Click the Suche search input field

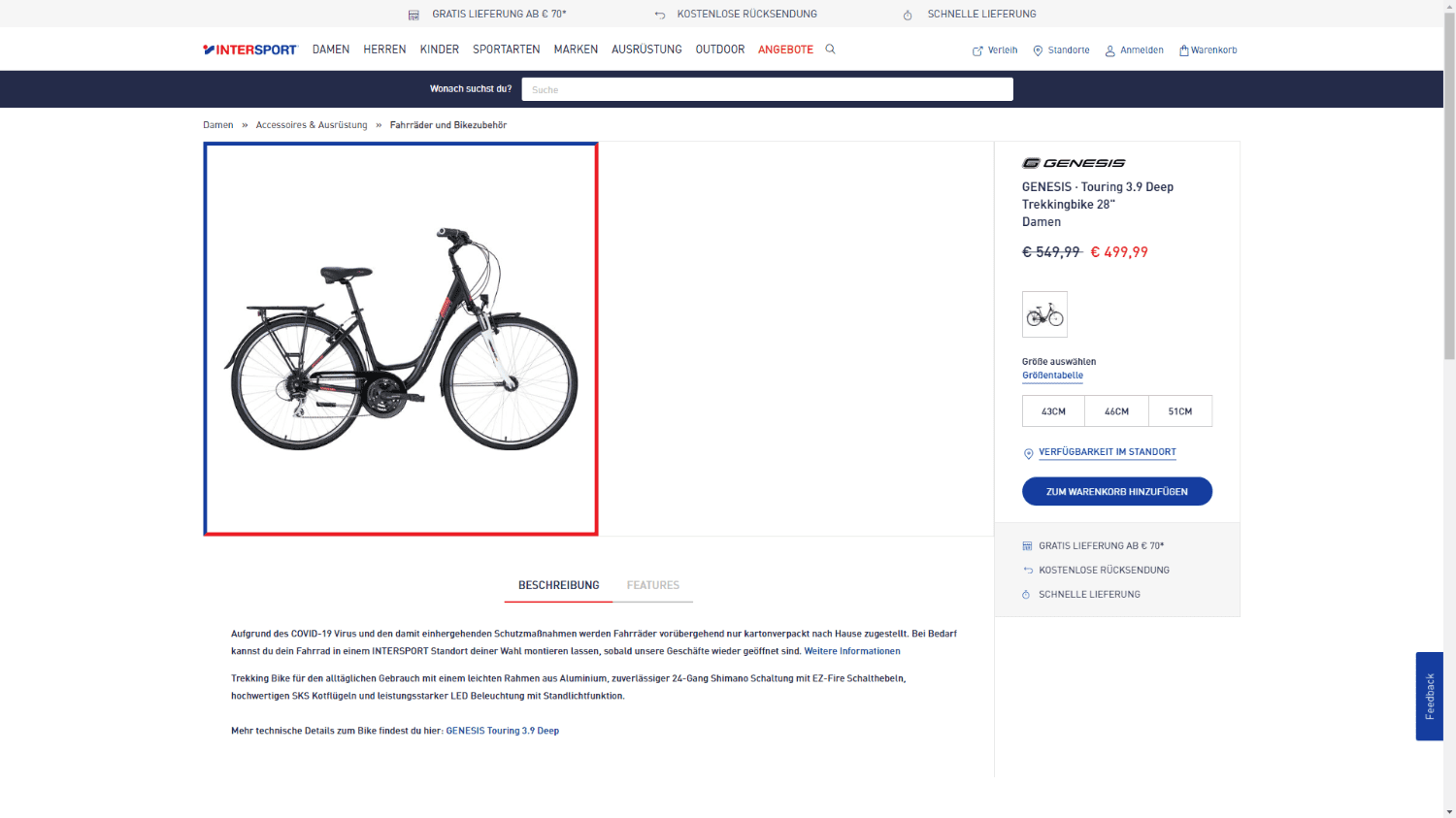pyautogui.click(x=767, y=89)
